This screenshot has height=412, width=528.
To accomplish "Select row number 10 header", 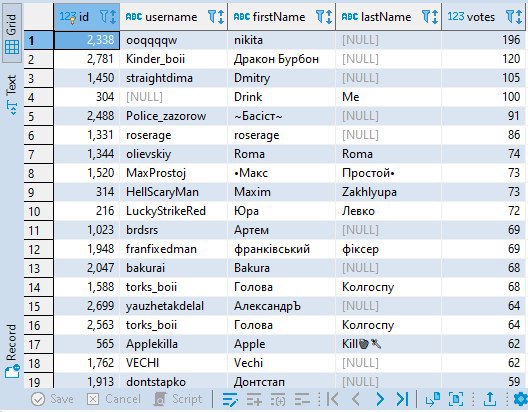I will pyautogui.click(x=38, y=211).
